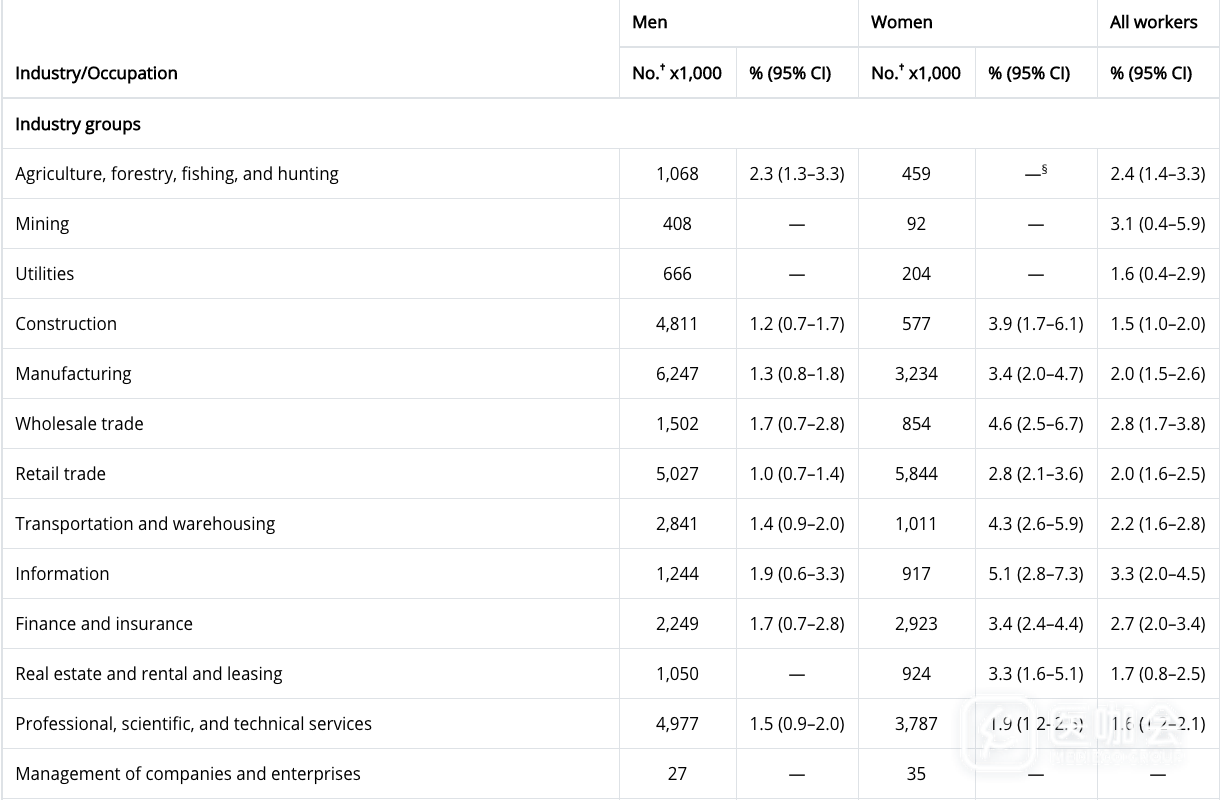Click the Utilities row label

(x=45, y=274)
